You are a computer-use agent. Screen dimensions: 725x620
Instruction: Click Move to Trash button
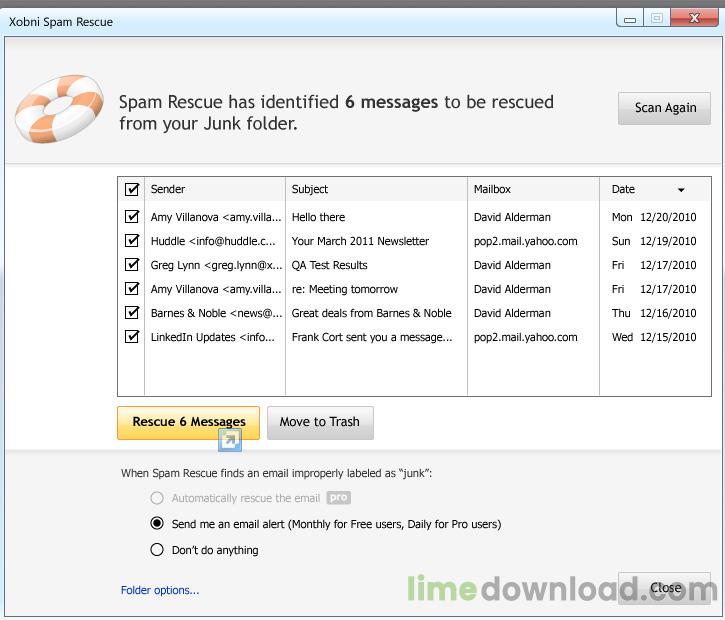tap(320, 423)
